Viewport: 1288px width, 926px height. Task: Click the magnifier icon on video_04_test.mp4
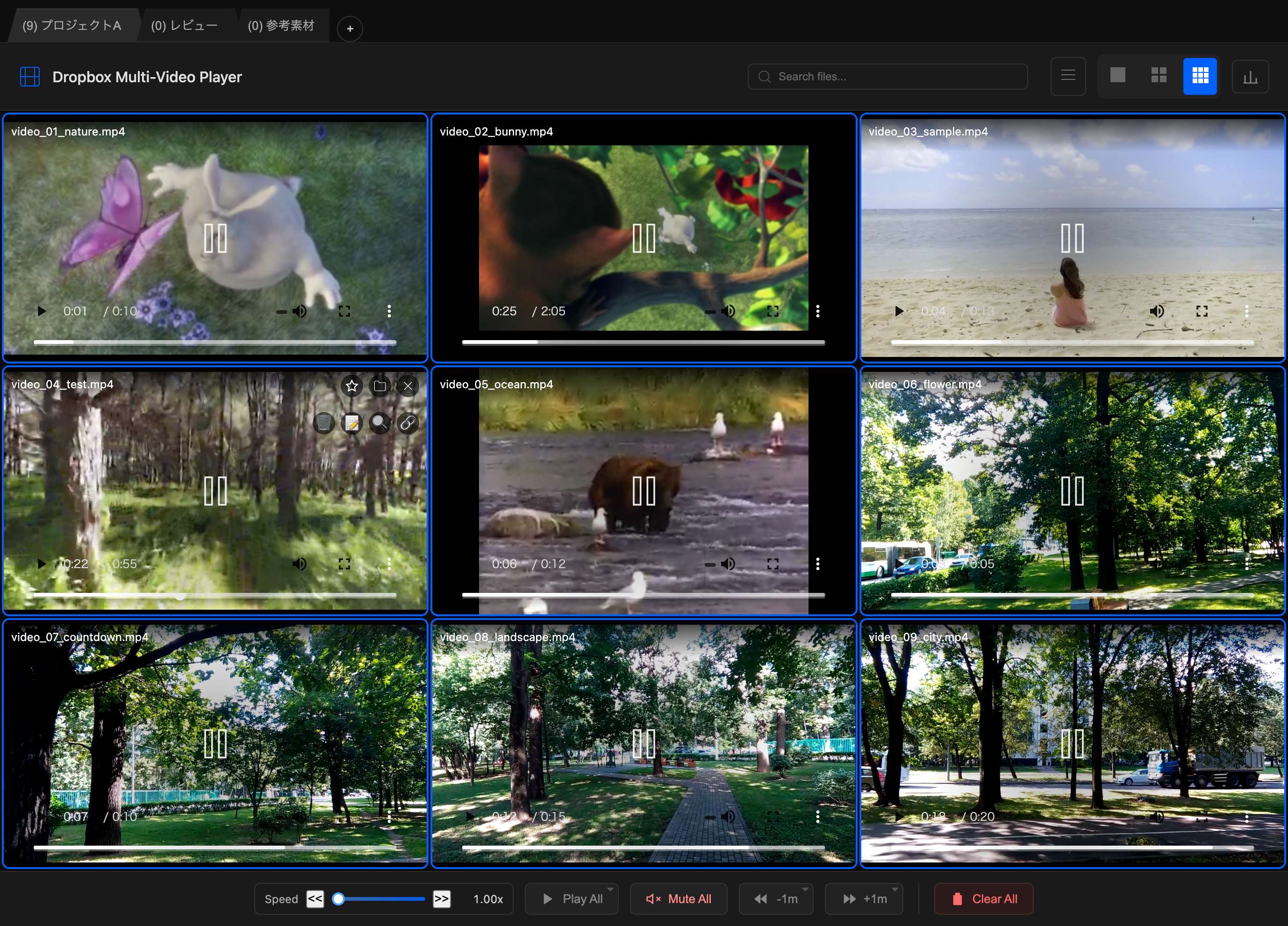click(x=379, y=423)
